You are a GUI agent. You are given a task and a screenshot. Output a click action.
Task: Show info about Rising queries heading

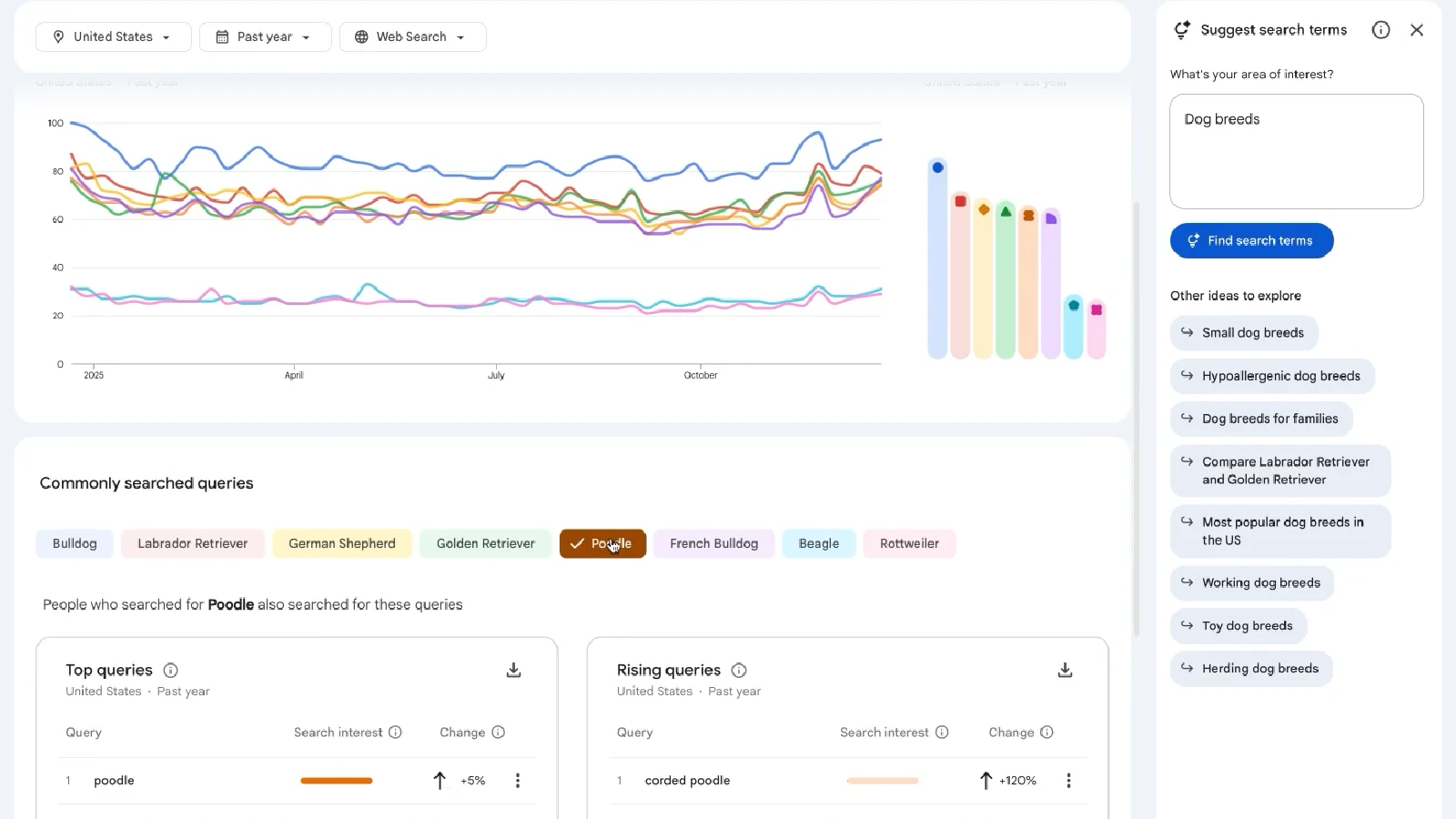click(739, 671)
